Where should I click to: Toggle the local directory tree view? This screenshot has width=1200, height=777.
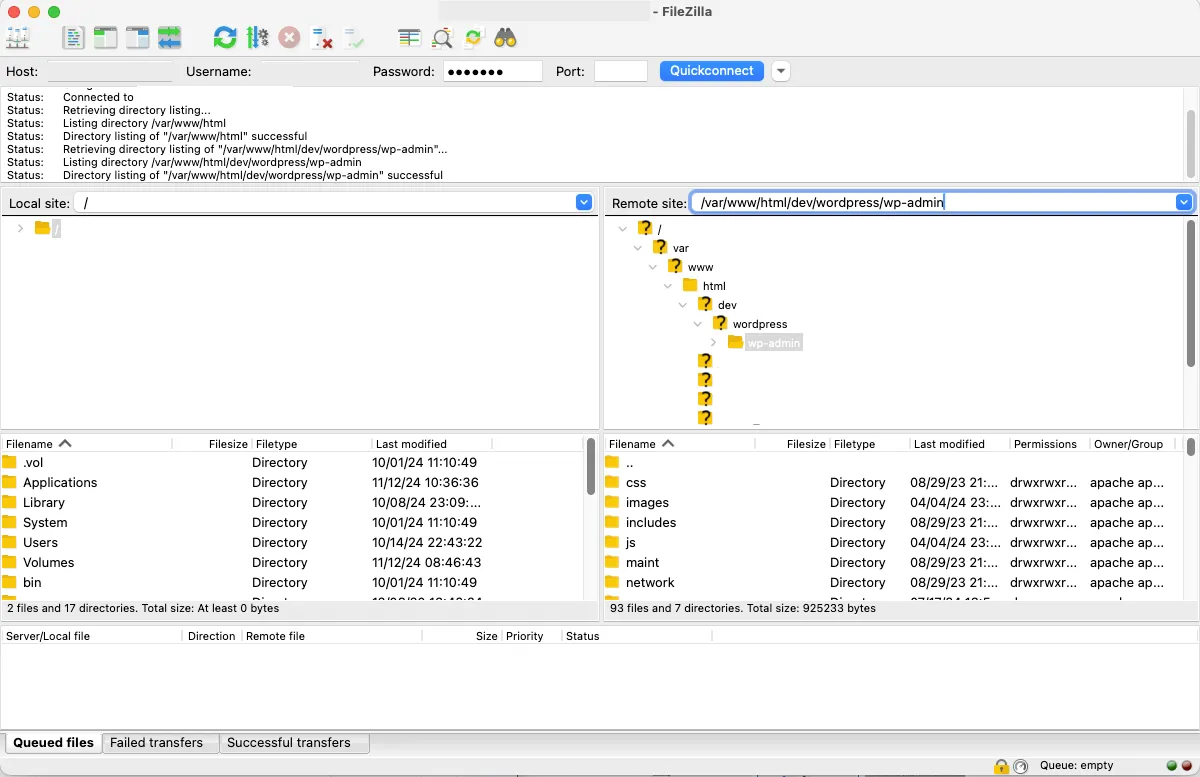coord(105,38)
